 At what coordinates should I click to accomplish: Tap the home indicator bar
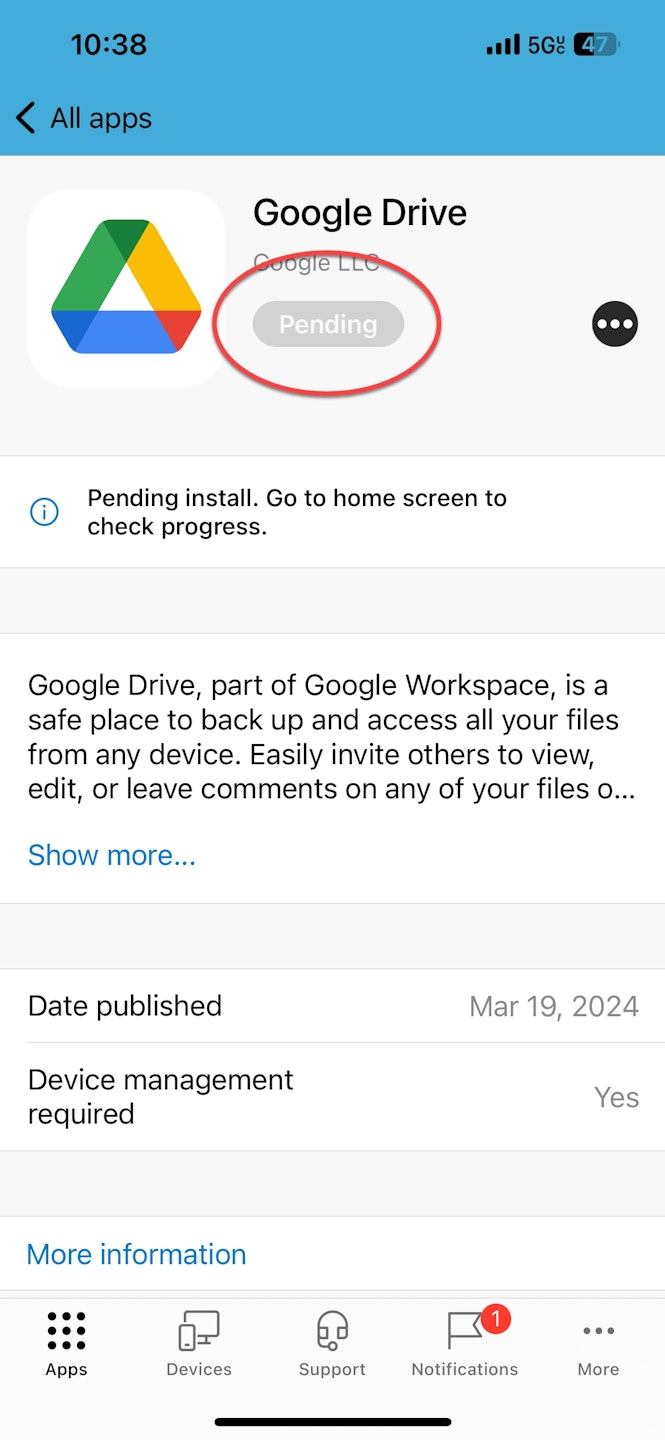332,1421
